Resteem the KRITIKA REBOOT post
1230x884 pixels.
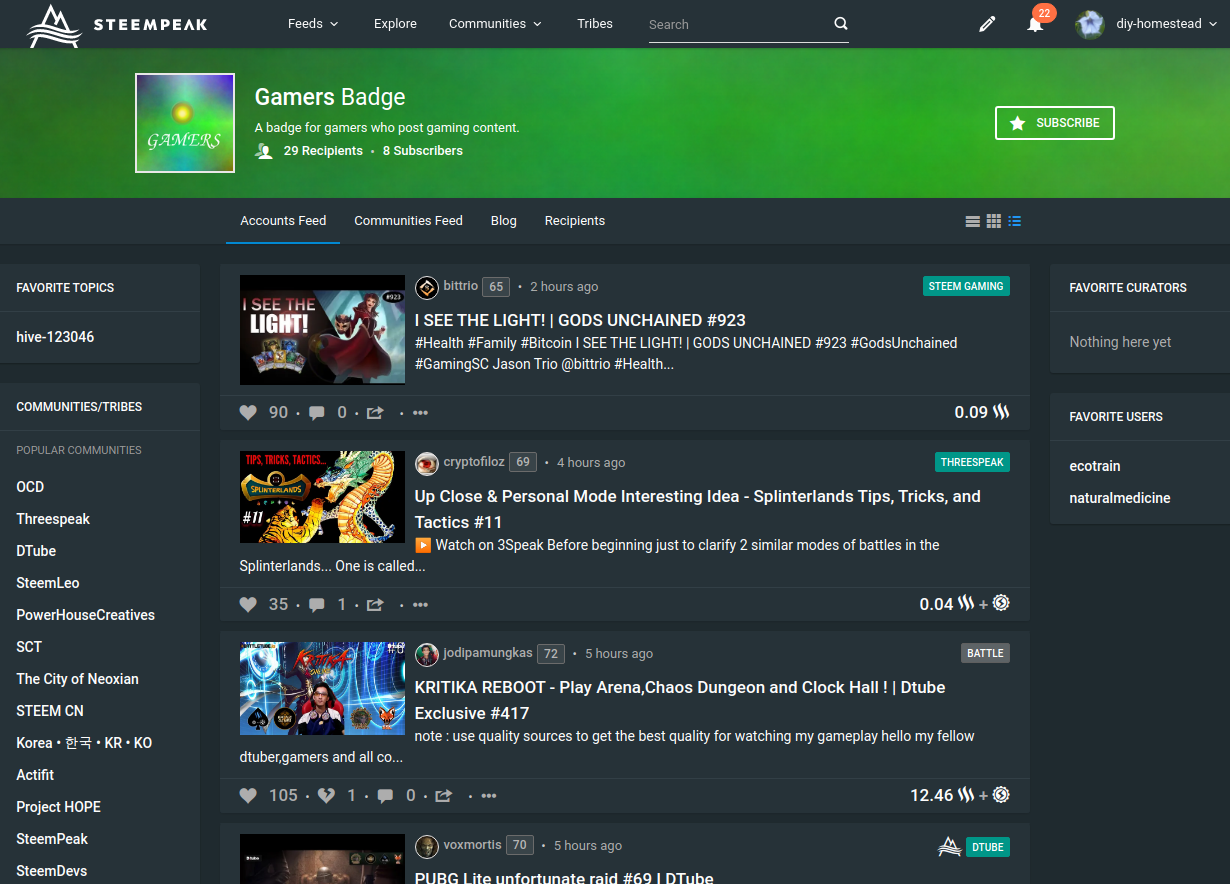pos(443,795)
